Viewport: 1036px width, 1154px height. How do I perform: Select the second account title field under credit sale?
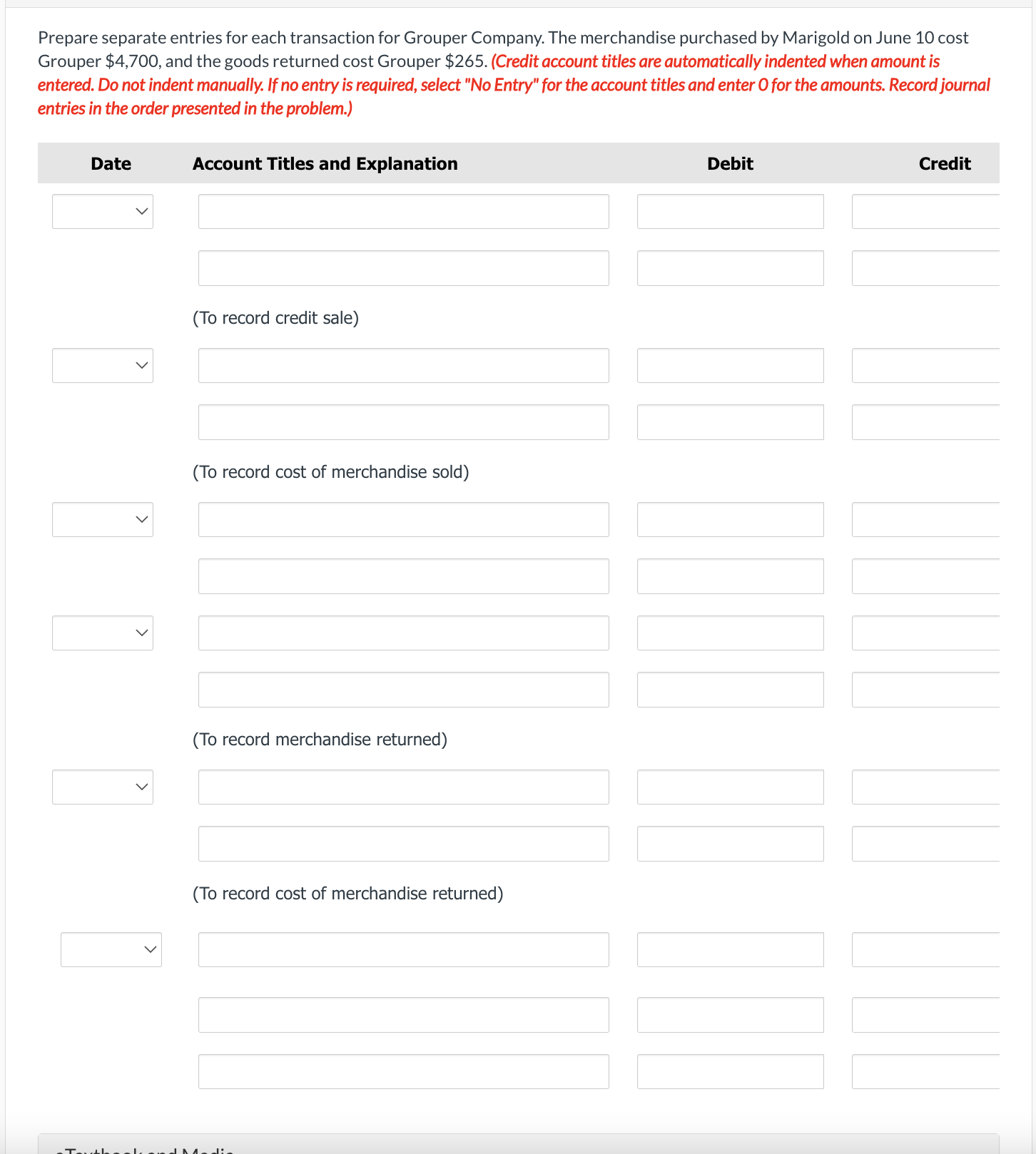pos(403,267)
